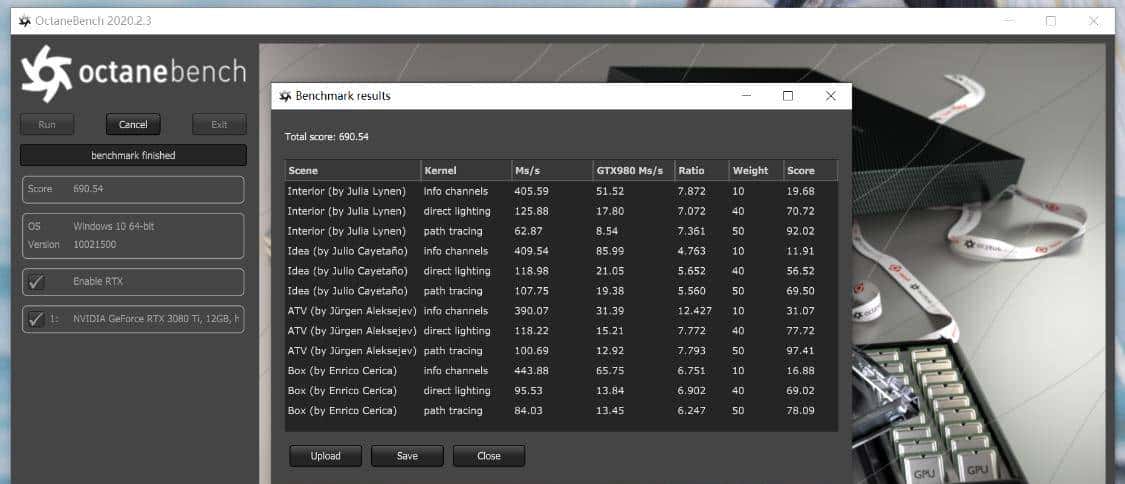The height and width of the screenshot is (484, 1125).
Task: Save the benchmark results
Action: click(407, 456)
